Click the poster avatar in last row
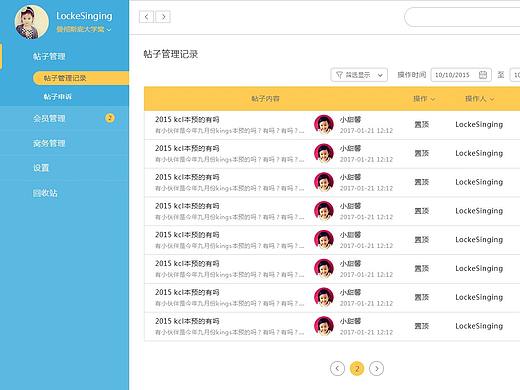Viewport: 520px width, 390px height. click(324, 326)
